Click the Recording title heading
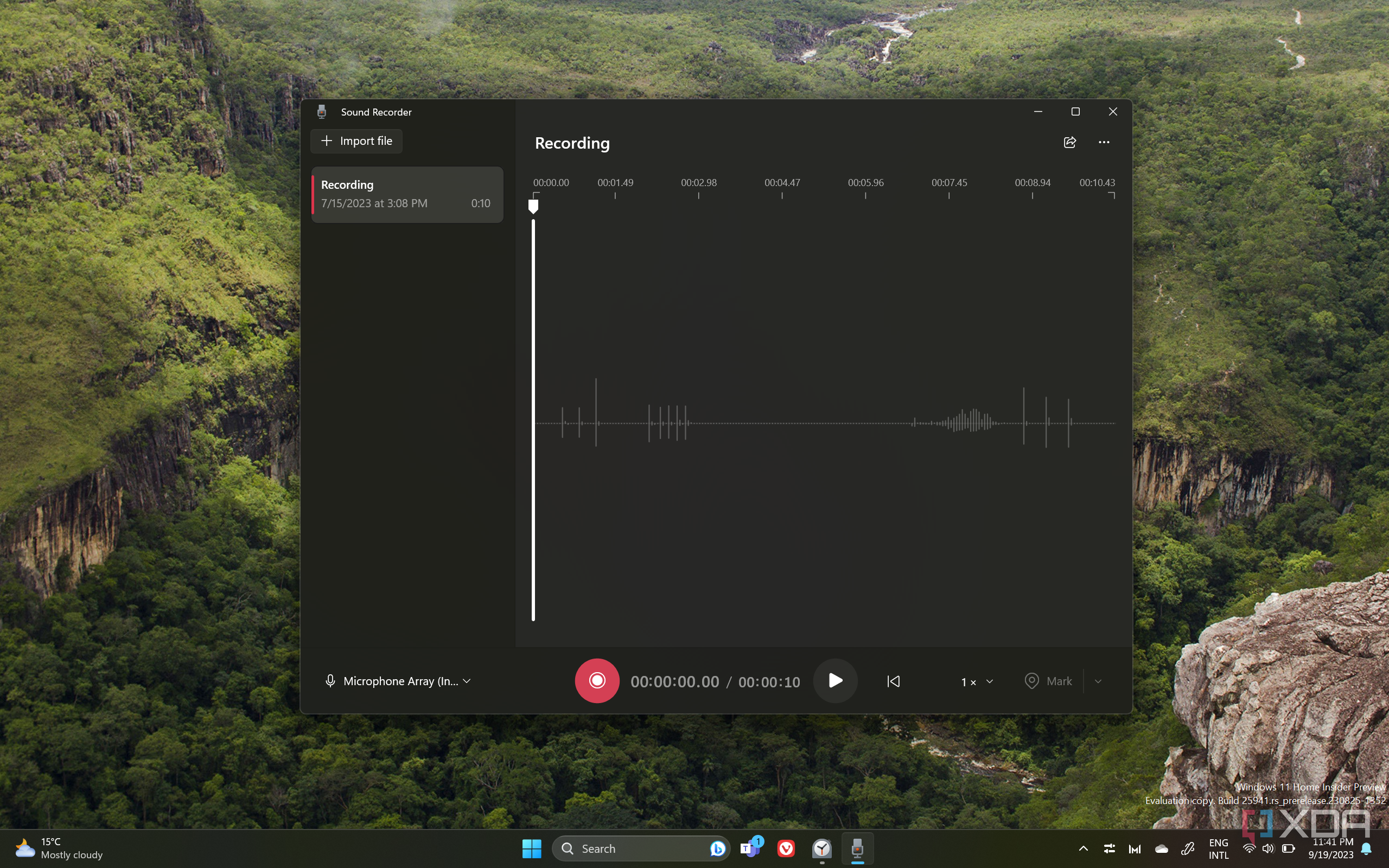This screenshot has width=1389, height=868. point(572,143)
